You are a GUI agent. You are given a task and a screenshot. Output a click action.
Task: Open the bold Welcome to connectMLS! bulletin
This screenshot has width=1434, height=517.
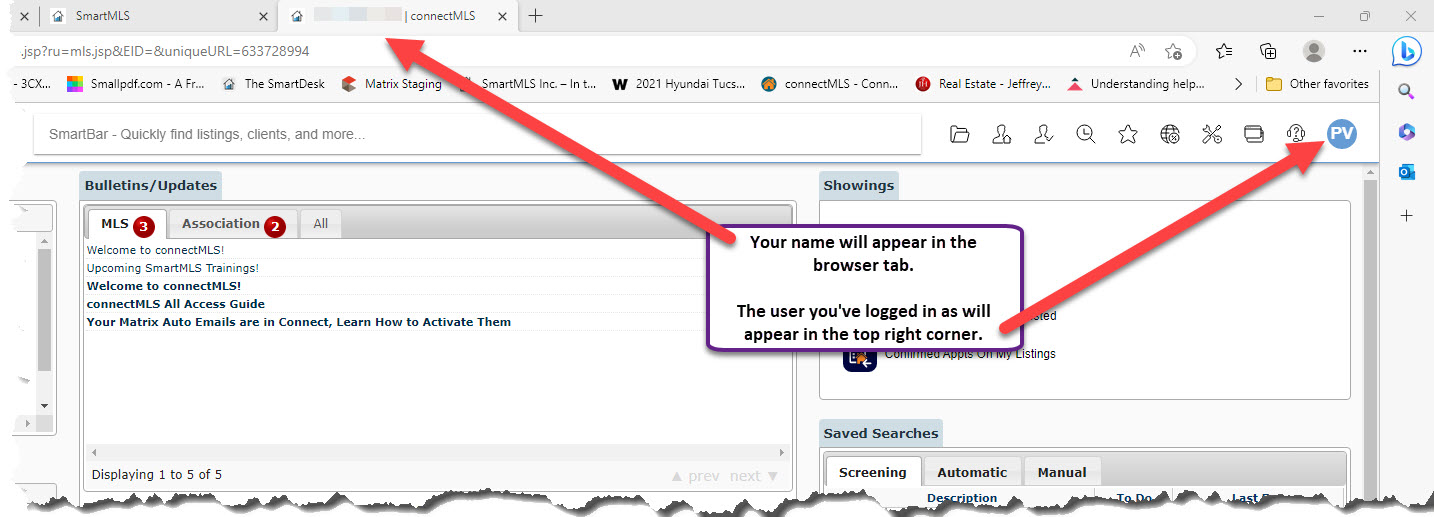click(x=163, y=286)
